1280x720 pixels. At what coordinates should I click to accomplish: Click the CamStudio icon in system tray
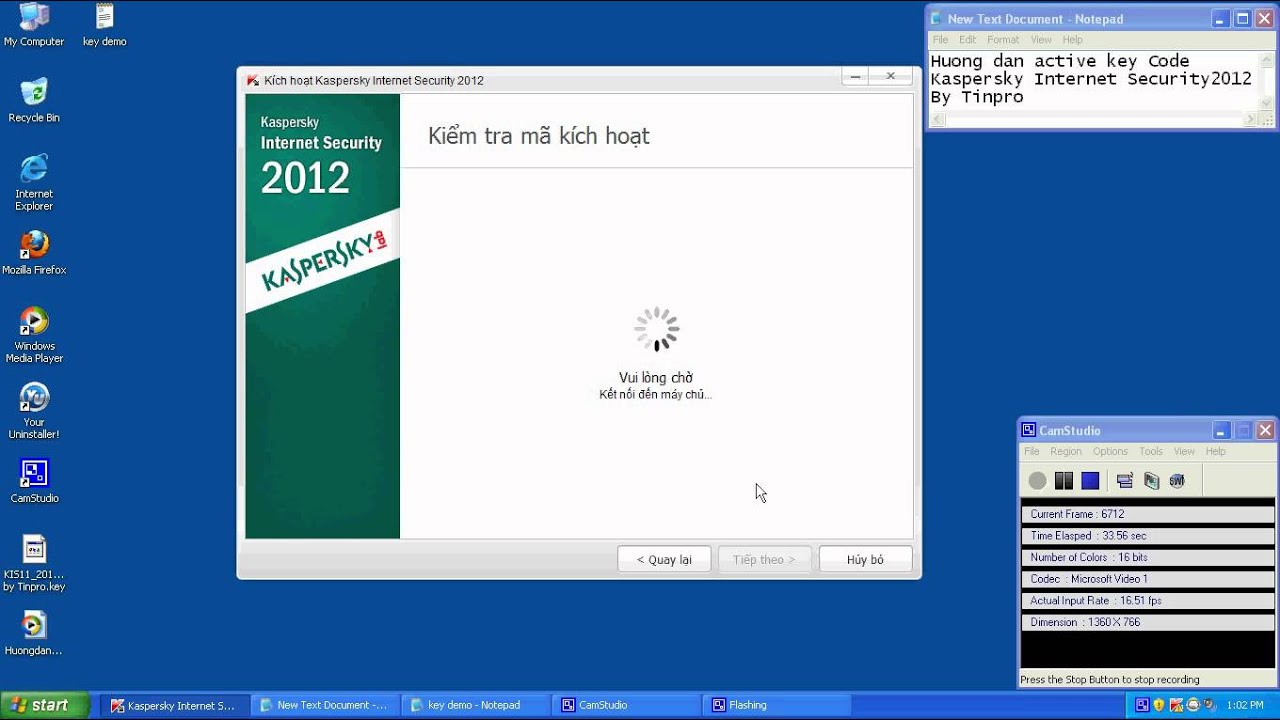pyautogui.click(x=1142, y=705)
